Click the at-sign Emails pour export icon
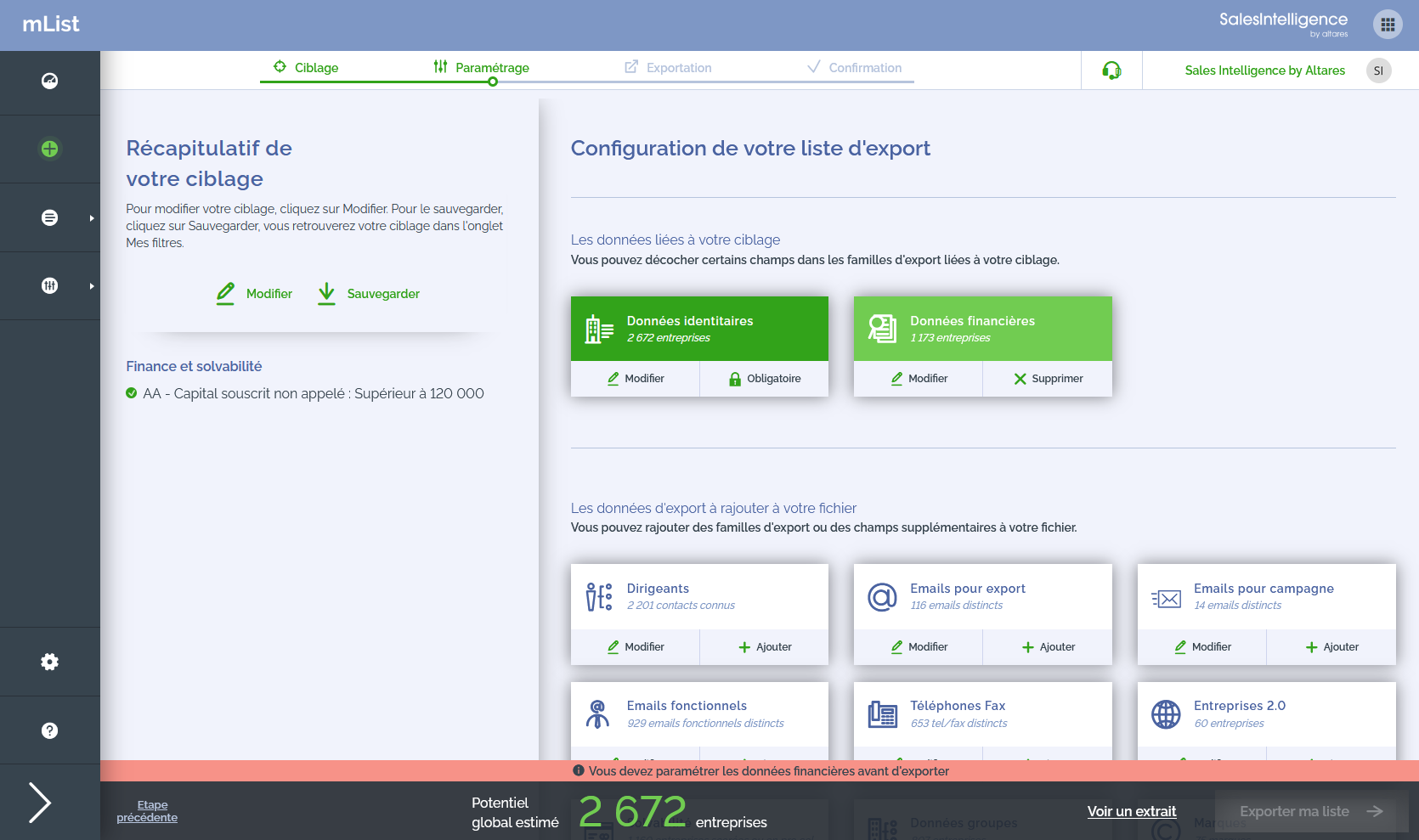The width and height of the screenshot is (1419, 840). 882,597
